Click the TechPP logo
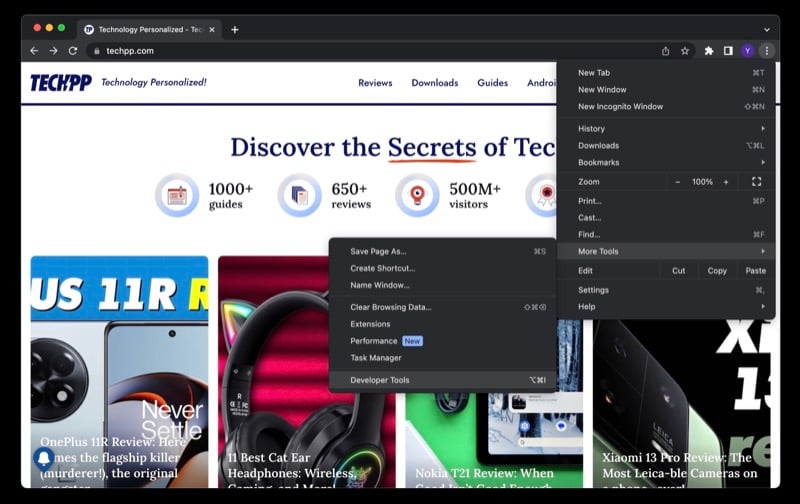This screenshot has height=504, width=800. tap(61, 83)
